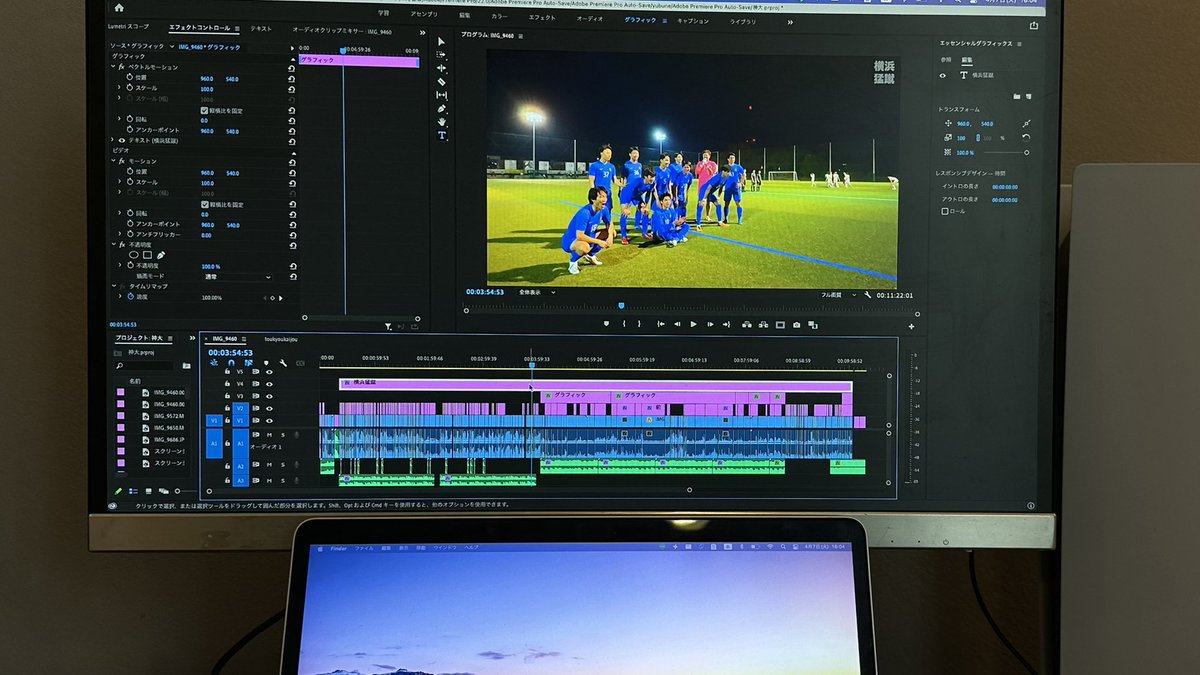The width and height of the screenshot is (1200, 675).
Task: Click the reset arrow for アンチフリッカー row
Action: pos(292,235)
